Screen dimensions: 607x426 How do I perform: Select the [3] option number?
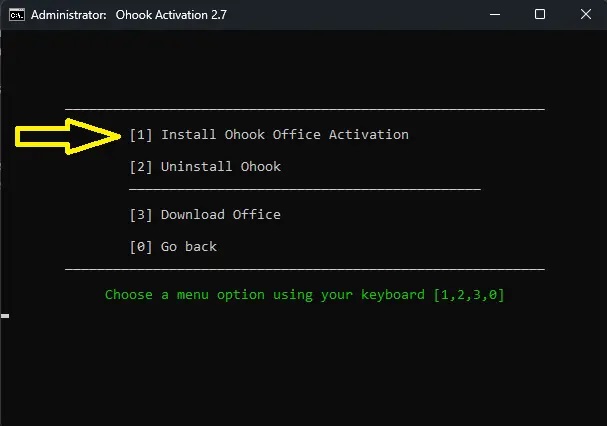141,215
